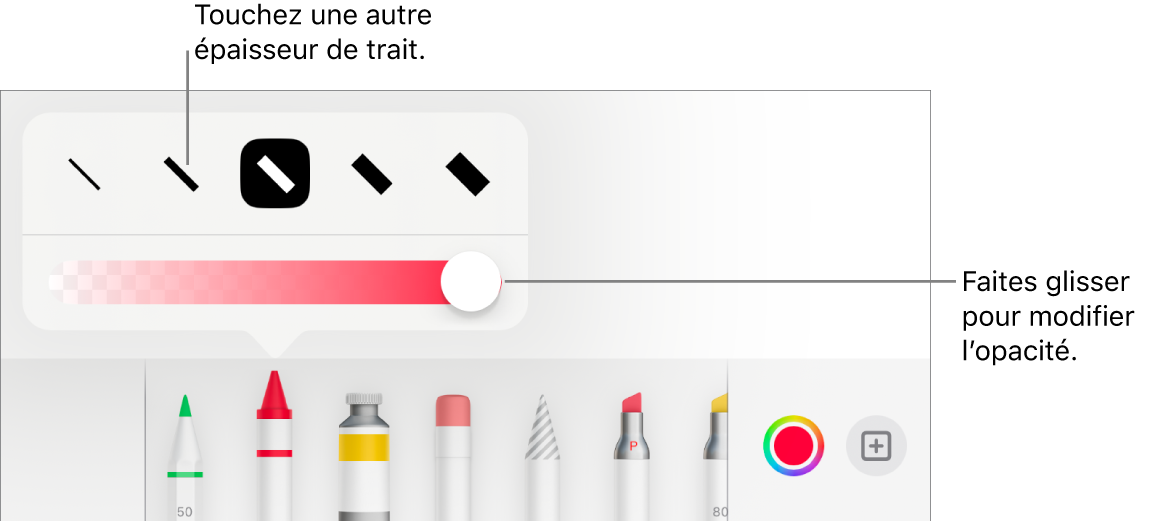Click the popover arrow above the crayon

coord(274,342)
